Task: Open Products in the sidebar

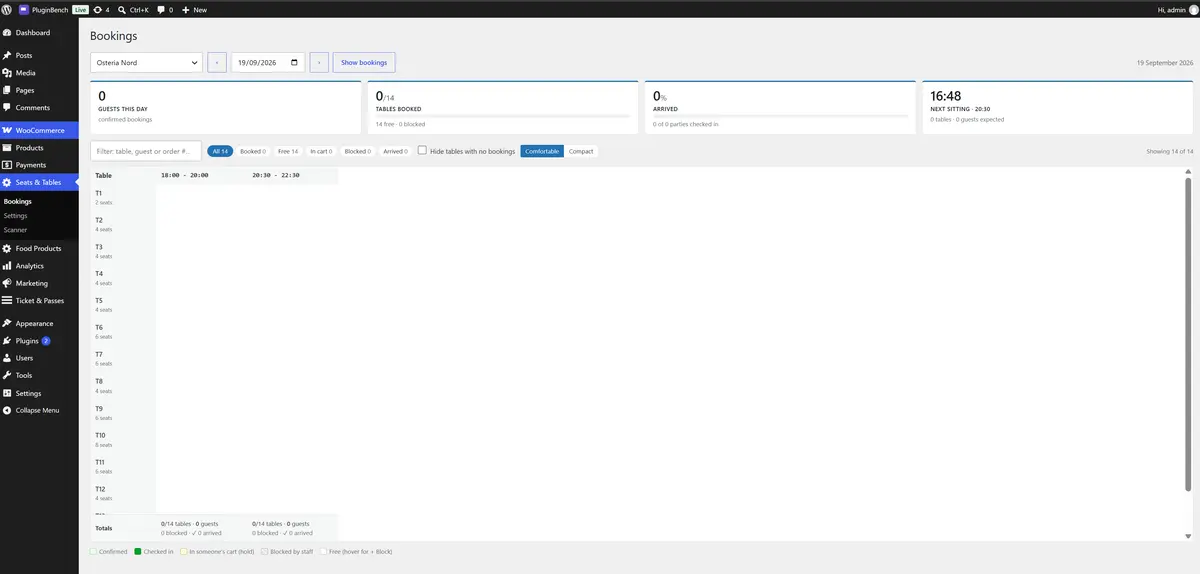Action: 39,148
